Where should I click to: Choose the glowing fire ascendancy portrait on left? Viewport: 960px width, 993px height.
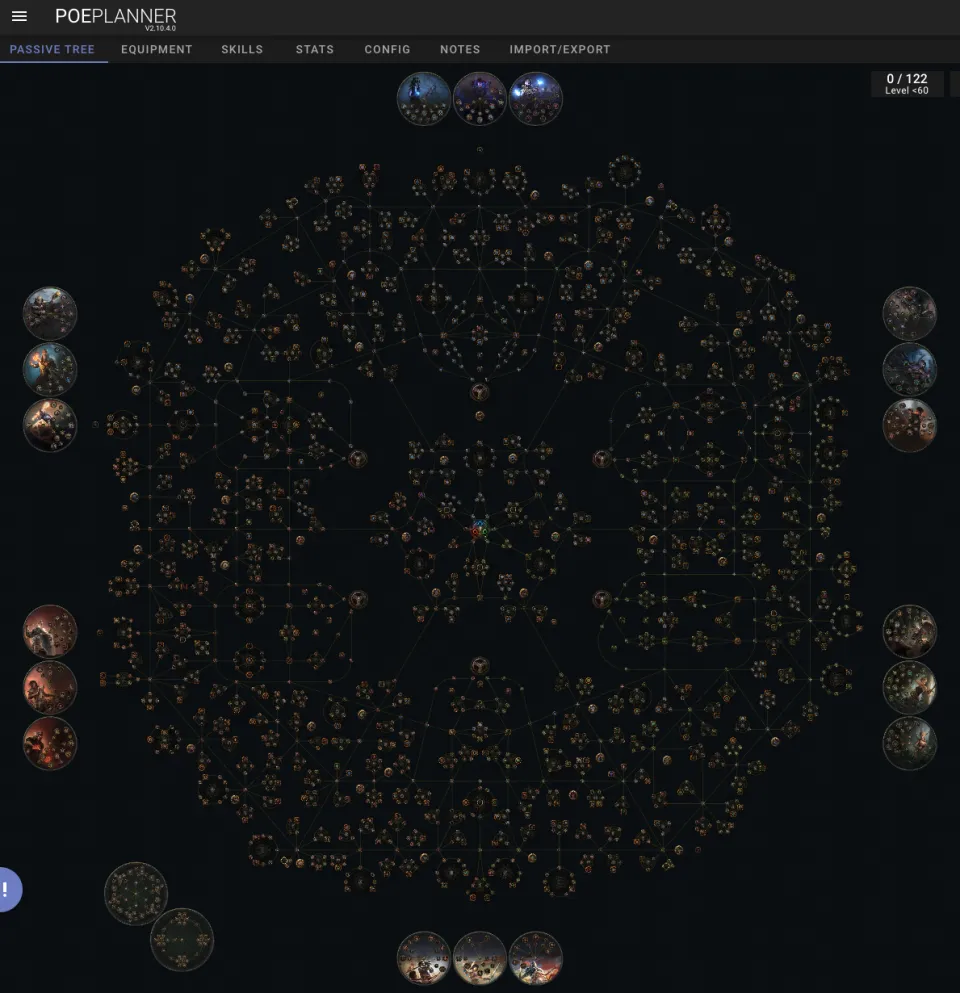coord(50,369)
